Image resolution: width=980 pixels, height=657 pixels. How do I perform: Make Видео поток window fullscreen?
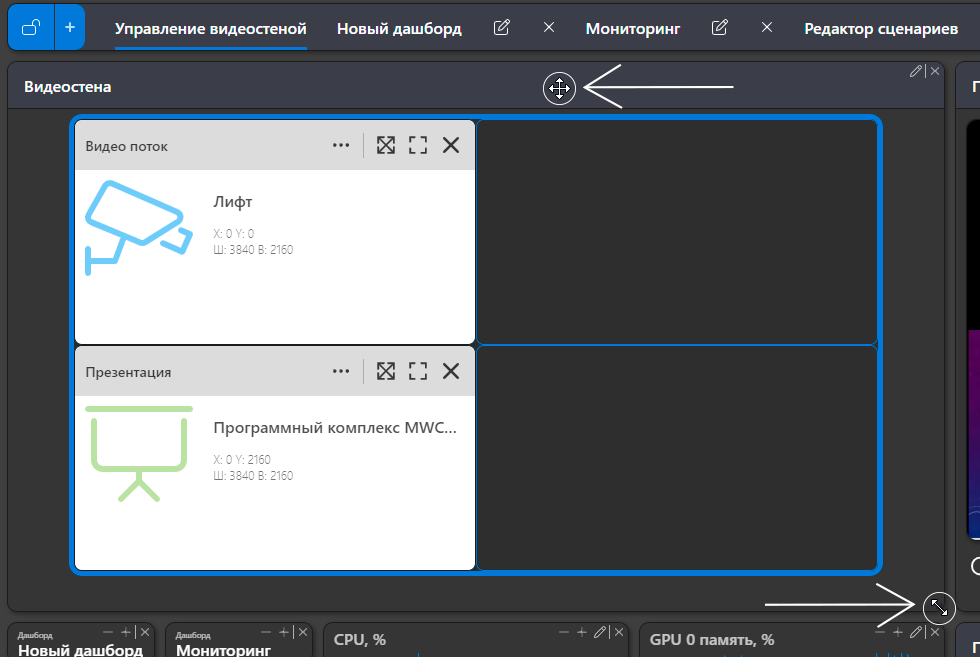tap(418, 145)
